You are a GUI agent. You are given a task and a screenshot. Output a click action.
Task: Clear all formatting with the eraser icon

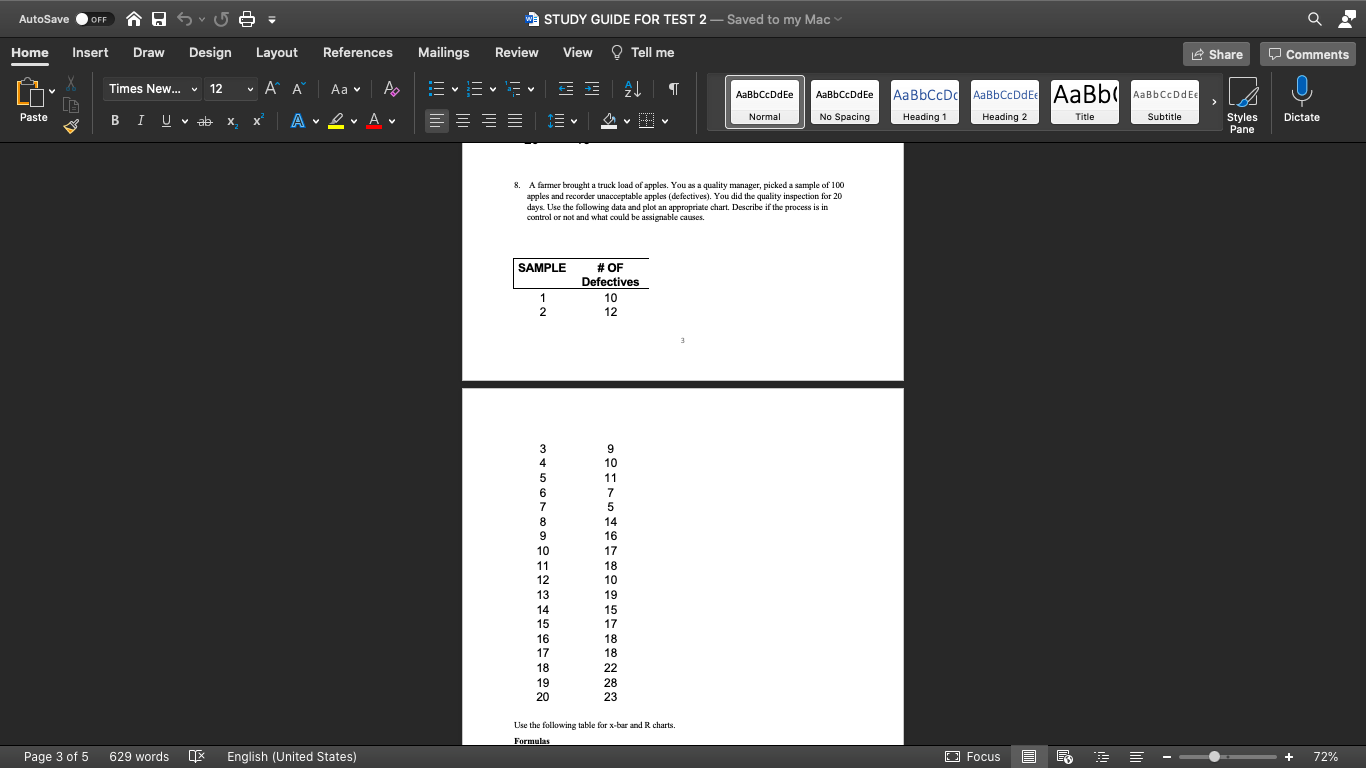pos(390,89)
